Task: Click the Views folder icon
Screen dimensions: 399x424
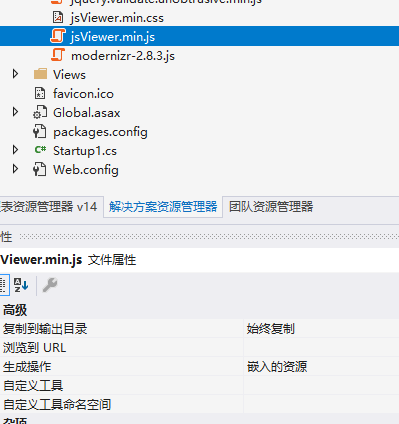Action: pyautogui.click(x=40, y=74)
